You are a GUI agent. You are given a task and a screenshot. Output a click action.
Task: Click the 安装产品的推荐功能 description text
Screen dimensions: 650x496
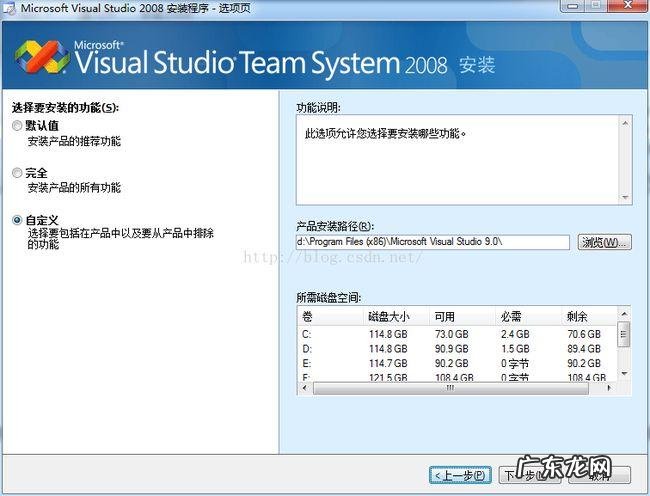point(74,141)
